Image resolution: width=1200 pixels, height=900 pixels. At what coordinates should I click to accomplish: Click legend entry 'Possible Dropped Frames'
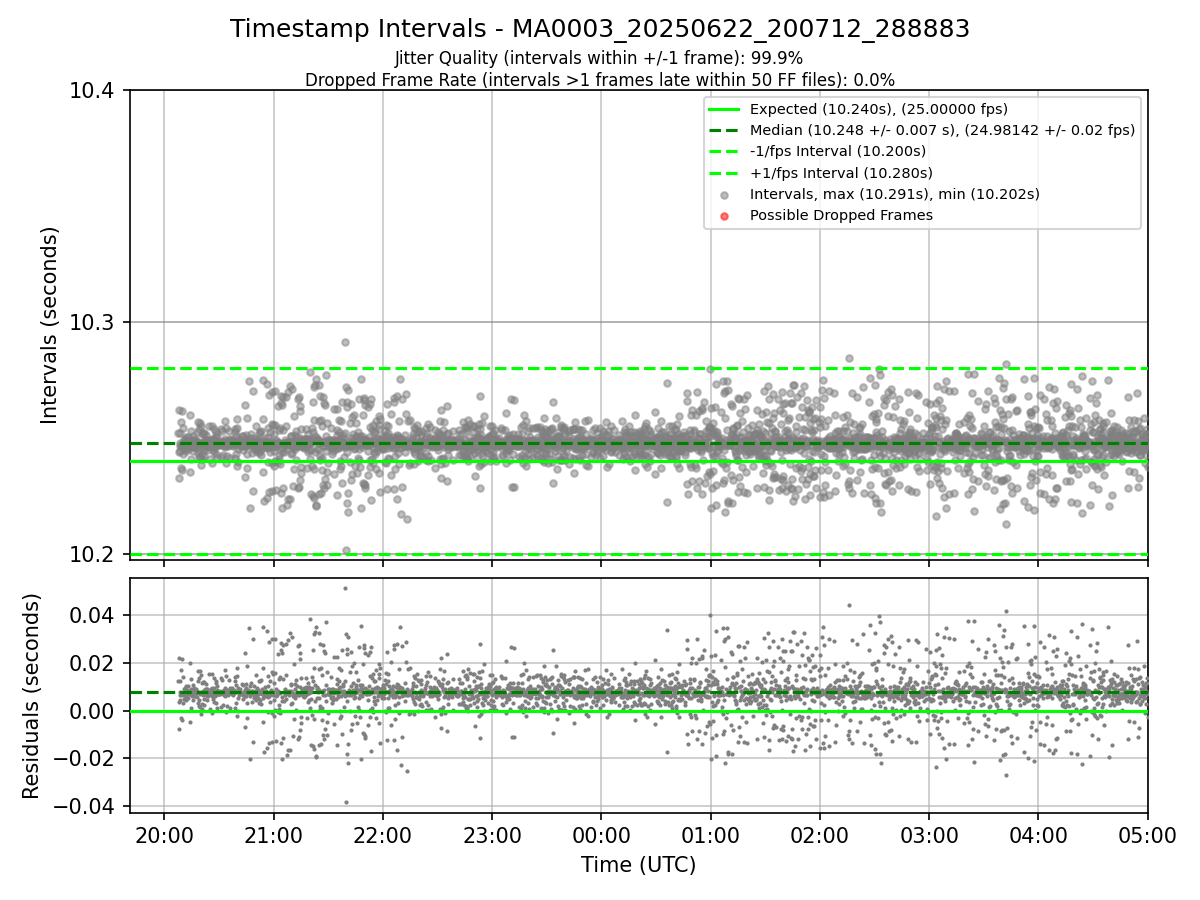841,215
